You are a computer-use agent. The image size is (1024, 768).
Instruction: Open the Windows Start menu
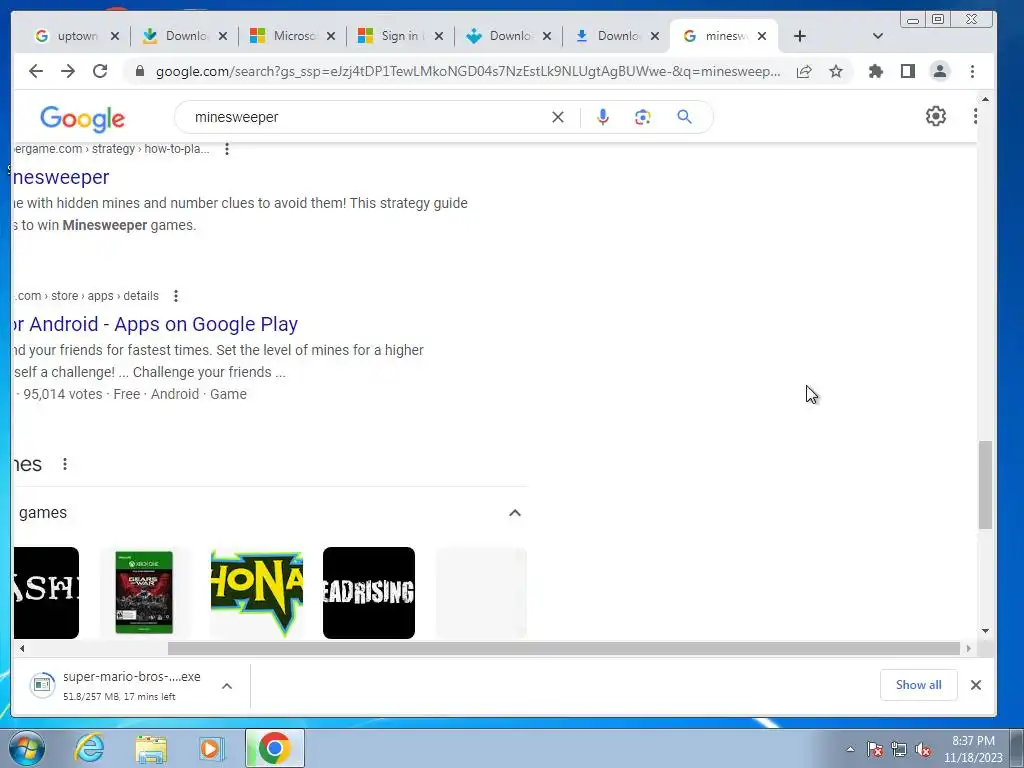pos(26,748)
